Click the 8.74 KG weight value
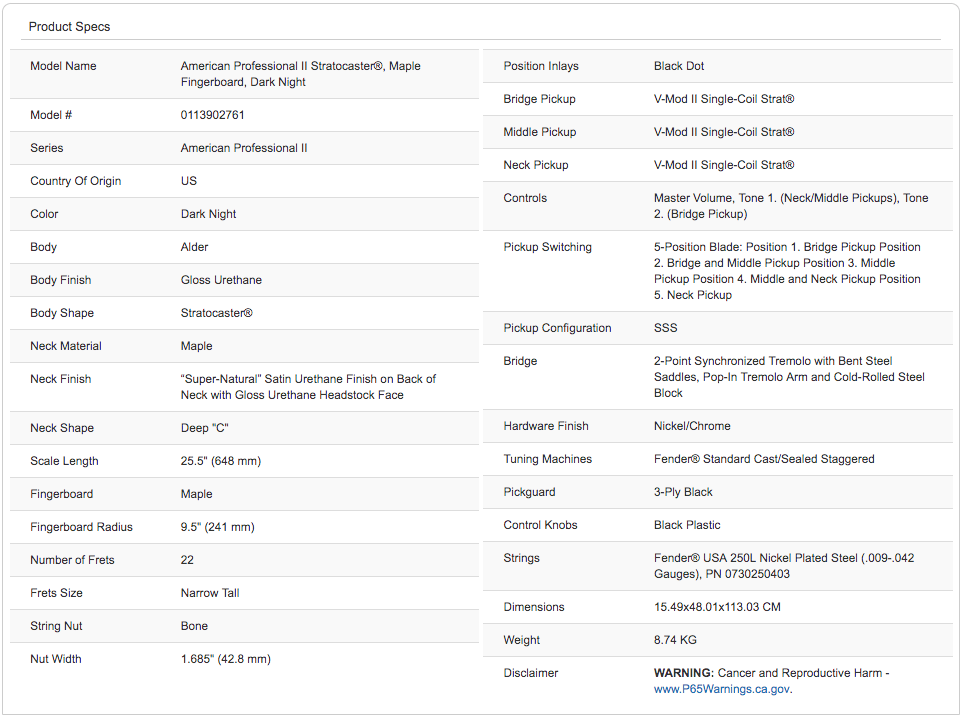962x719 pixels. pos(676,640)
